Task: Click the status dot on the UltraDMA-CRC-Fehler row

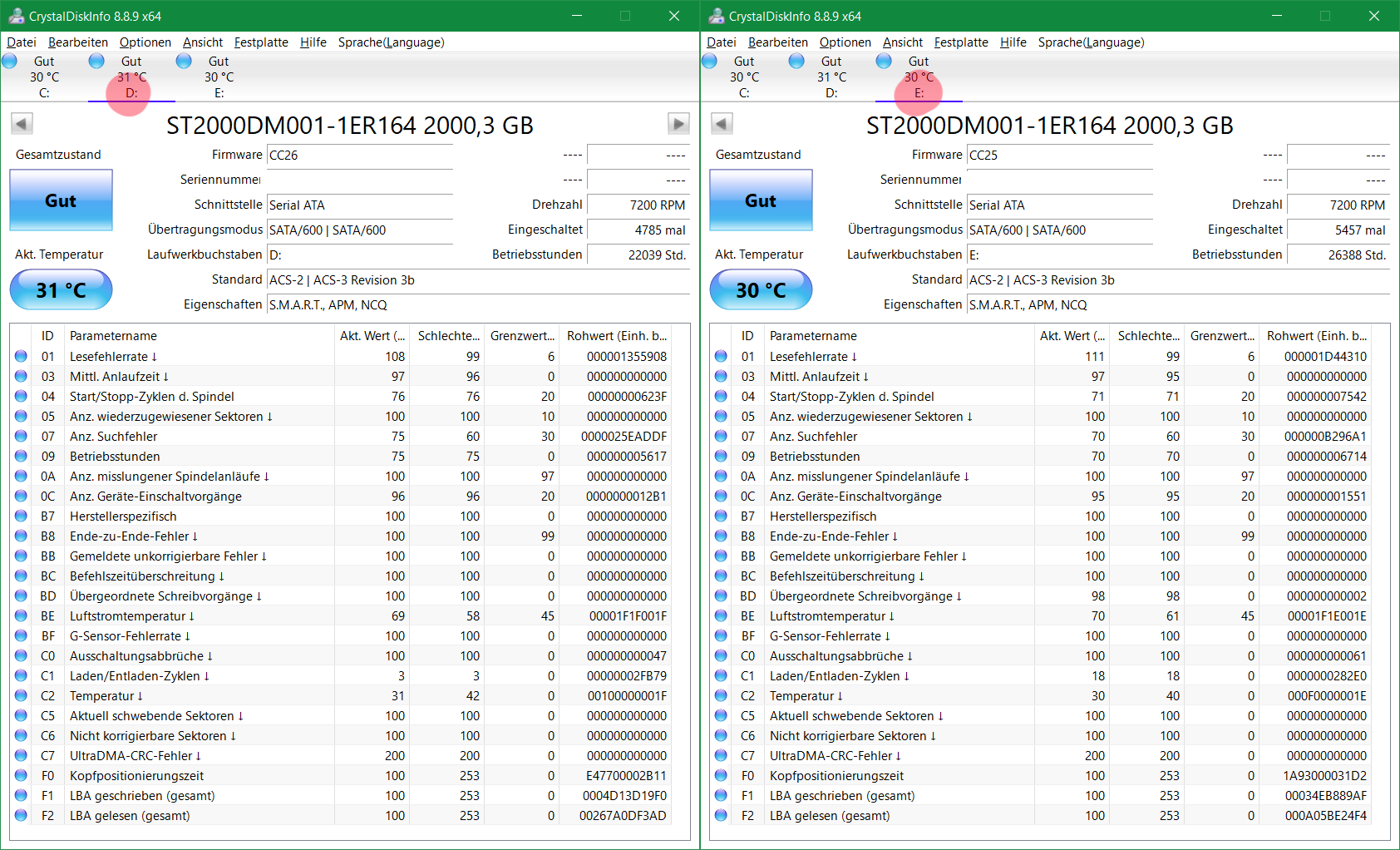Action: coord(20,755)
